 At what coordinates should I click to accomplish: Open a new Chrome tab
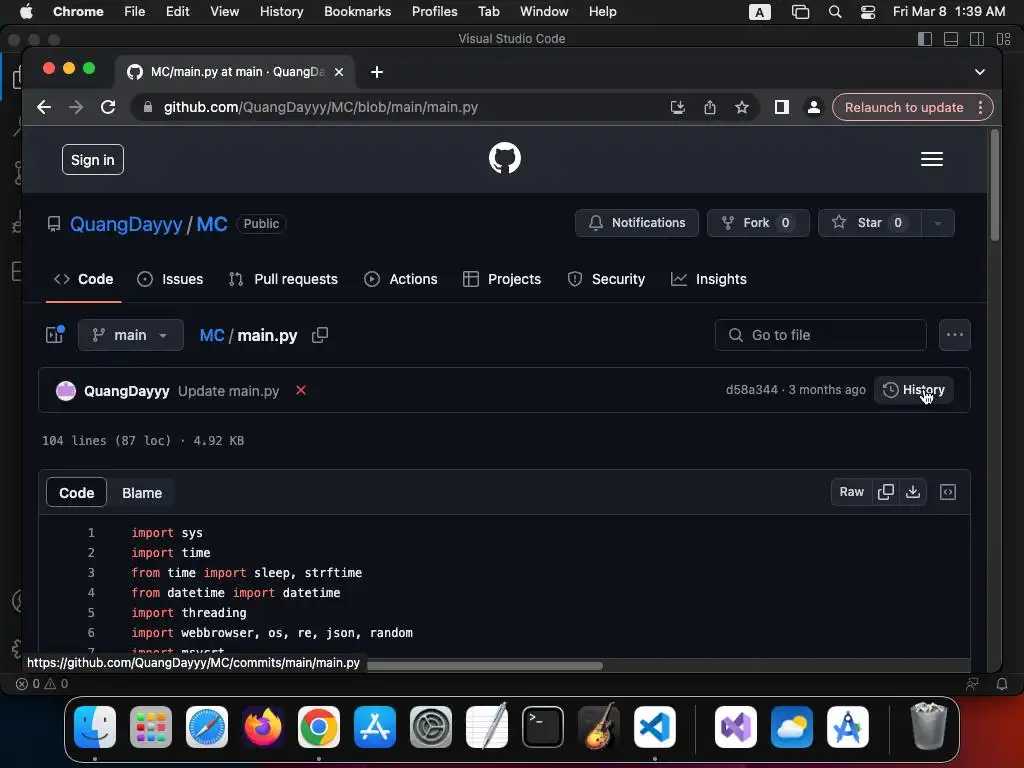(x=377, y=72)
